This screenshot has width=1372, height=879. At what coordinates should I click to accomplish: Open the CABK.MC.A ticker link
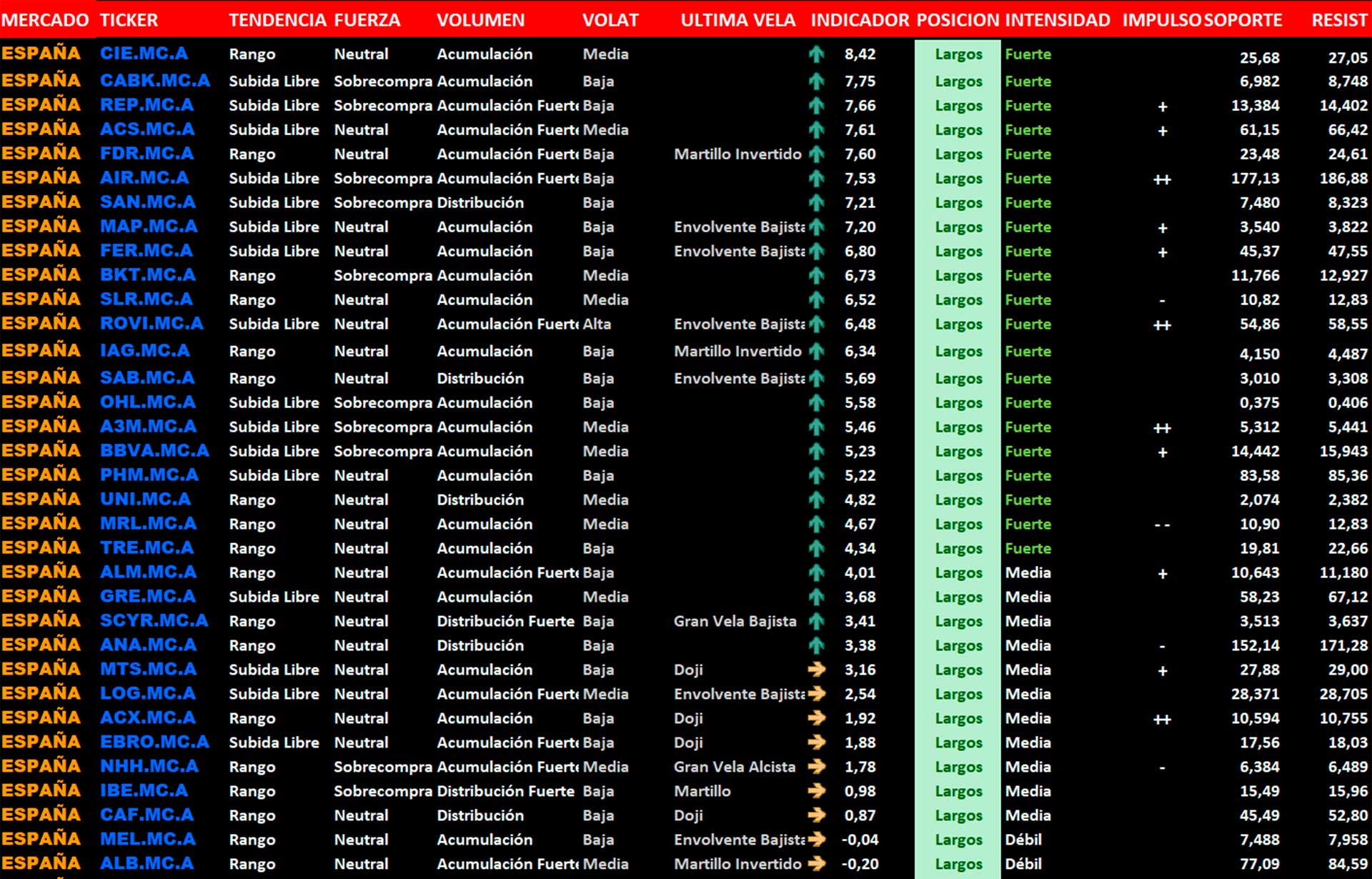[154, 81]
